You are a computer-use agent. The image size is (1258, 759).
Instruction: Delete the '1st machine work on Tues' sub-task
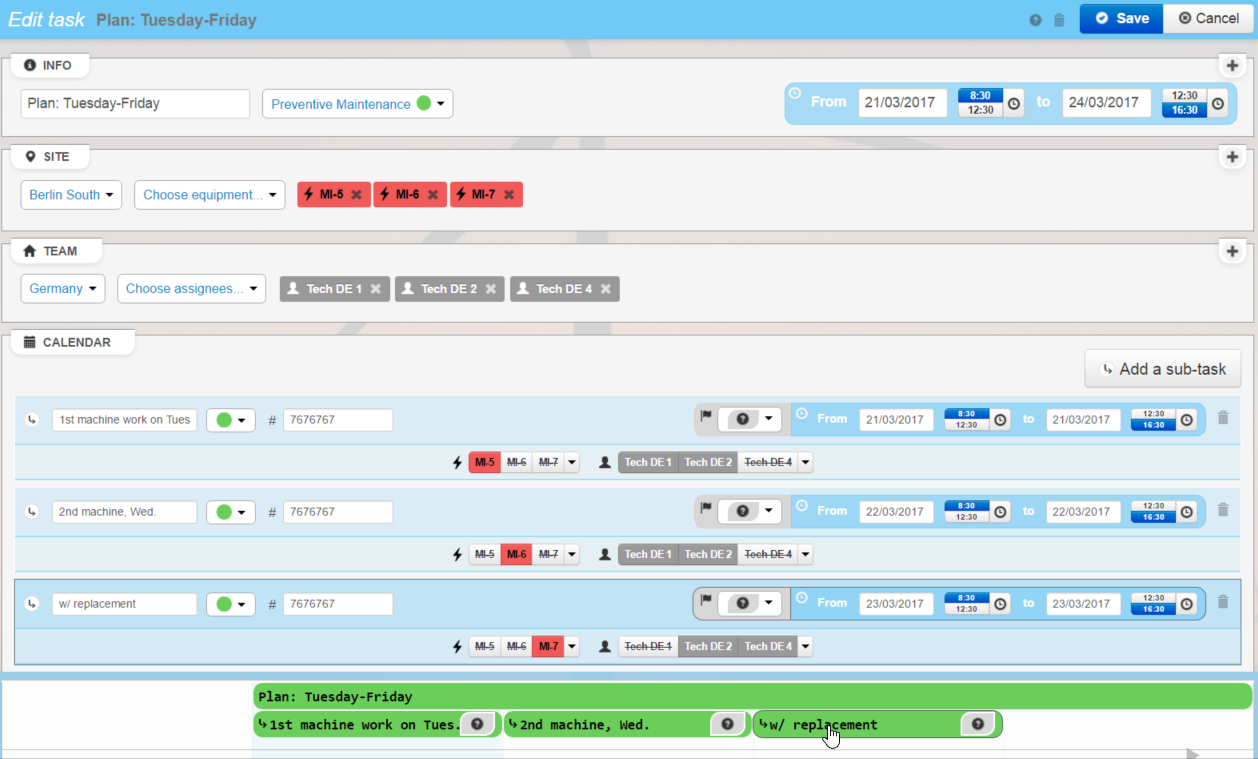point(1223,418)
